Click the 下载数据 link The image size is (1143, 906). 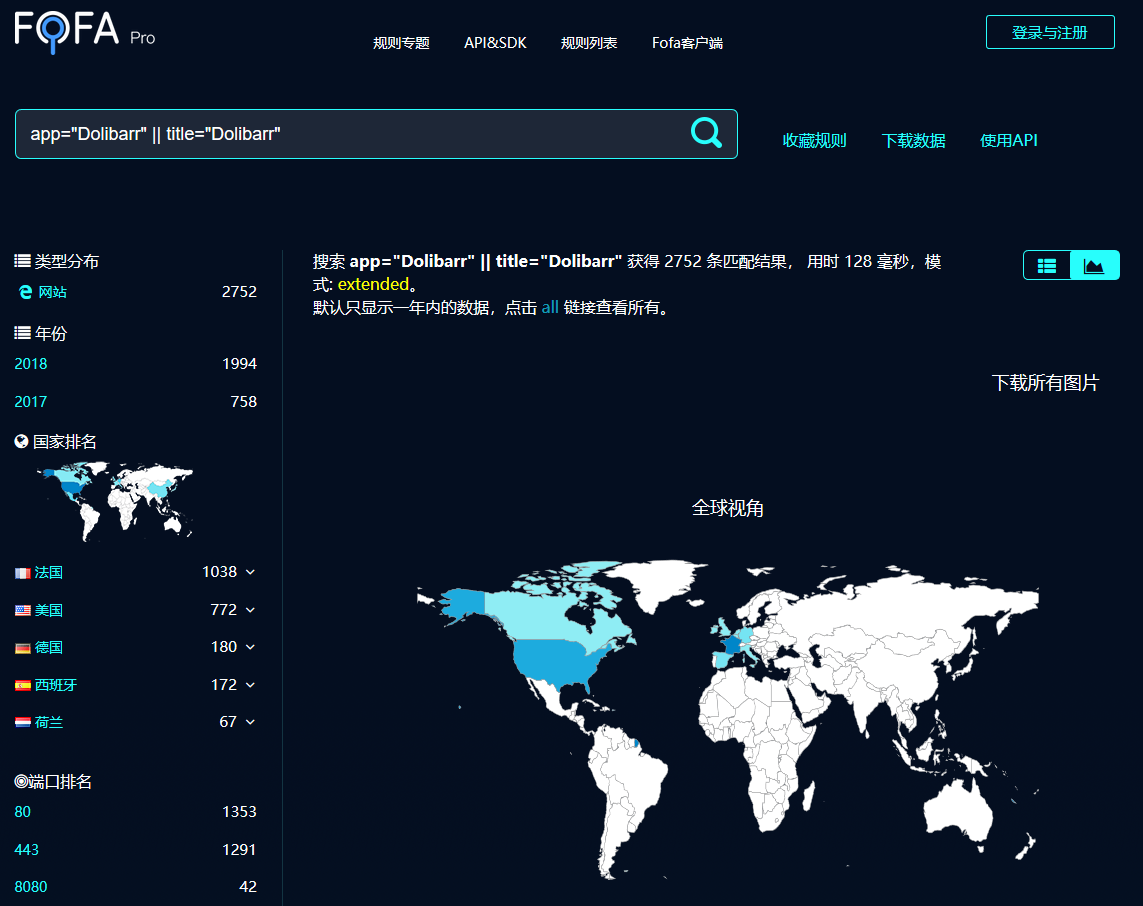click(x=913, y=141)
